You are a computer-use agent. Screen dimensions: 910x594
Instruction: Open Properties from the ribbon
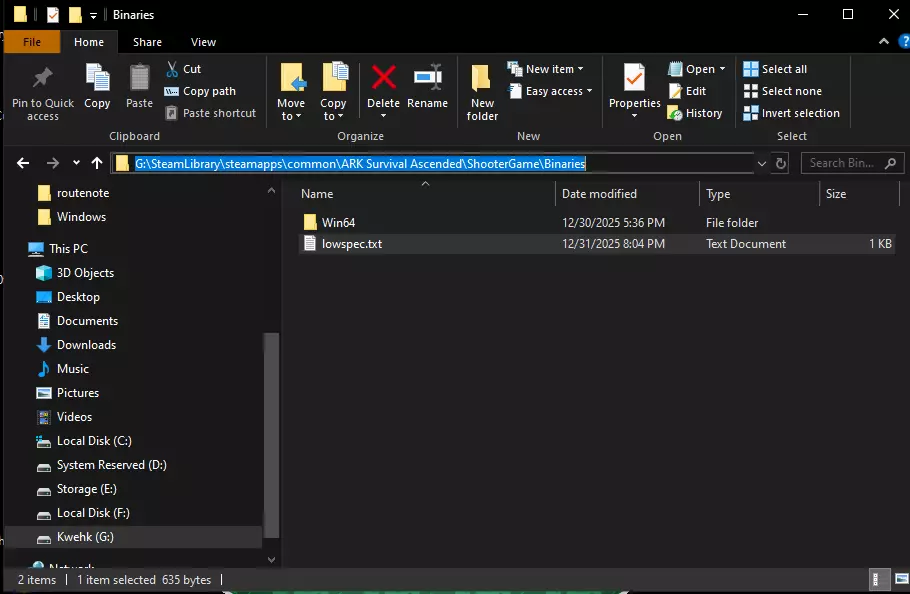634,78
